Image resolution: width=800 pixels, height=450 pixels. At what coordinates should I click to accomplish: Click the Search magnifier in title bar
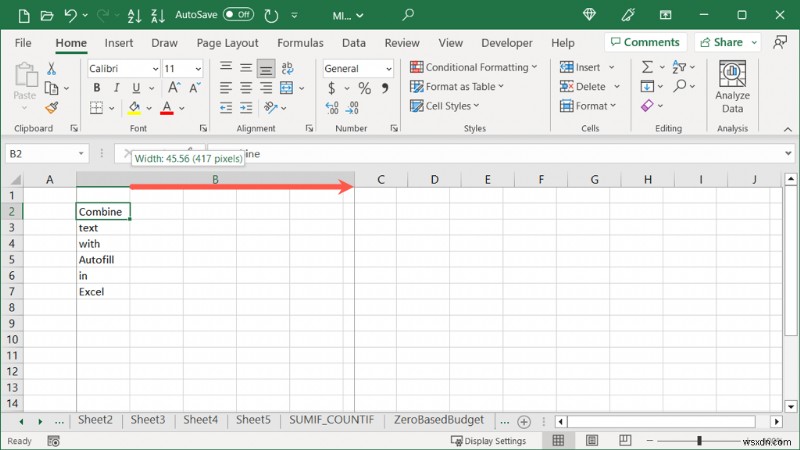pos(408,15)
